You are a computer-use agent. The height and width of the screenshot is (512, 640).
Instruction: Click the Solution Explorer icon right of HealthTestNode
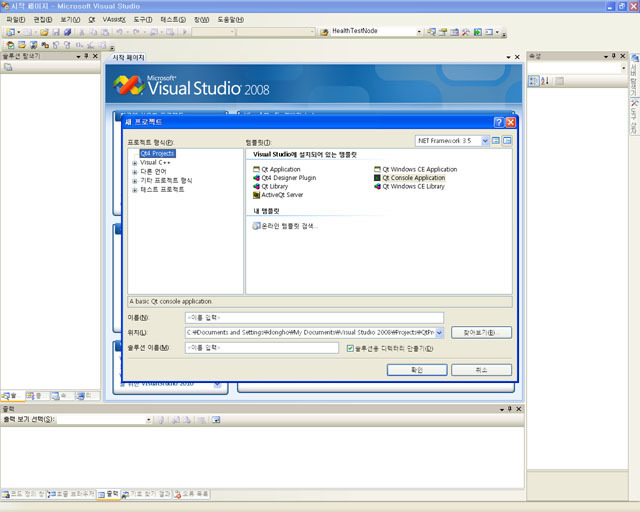coord(431,32)
